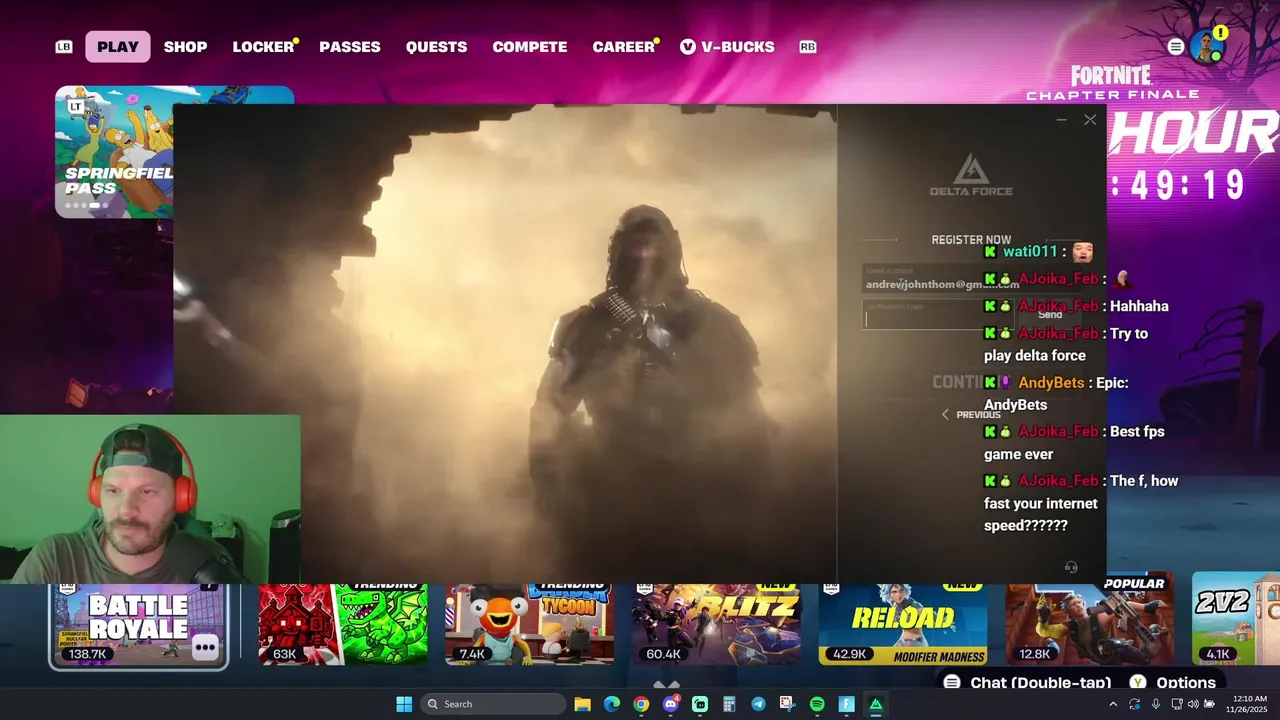
Task: Click the Email Account input field
Action: tap(970, 279)
